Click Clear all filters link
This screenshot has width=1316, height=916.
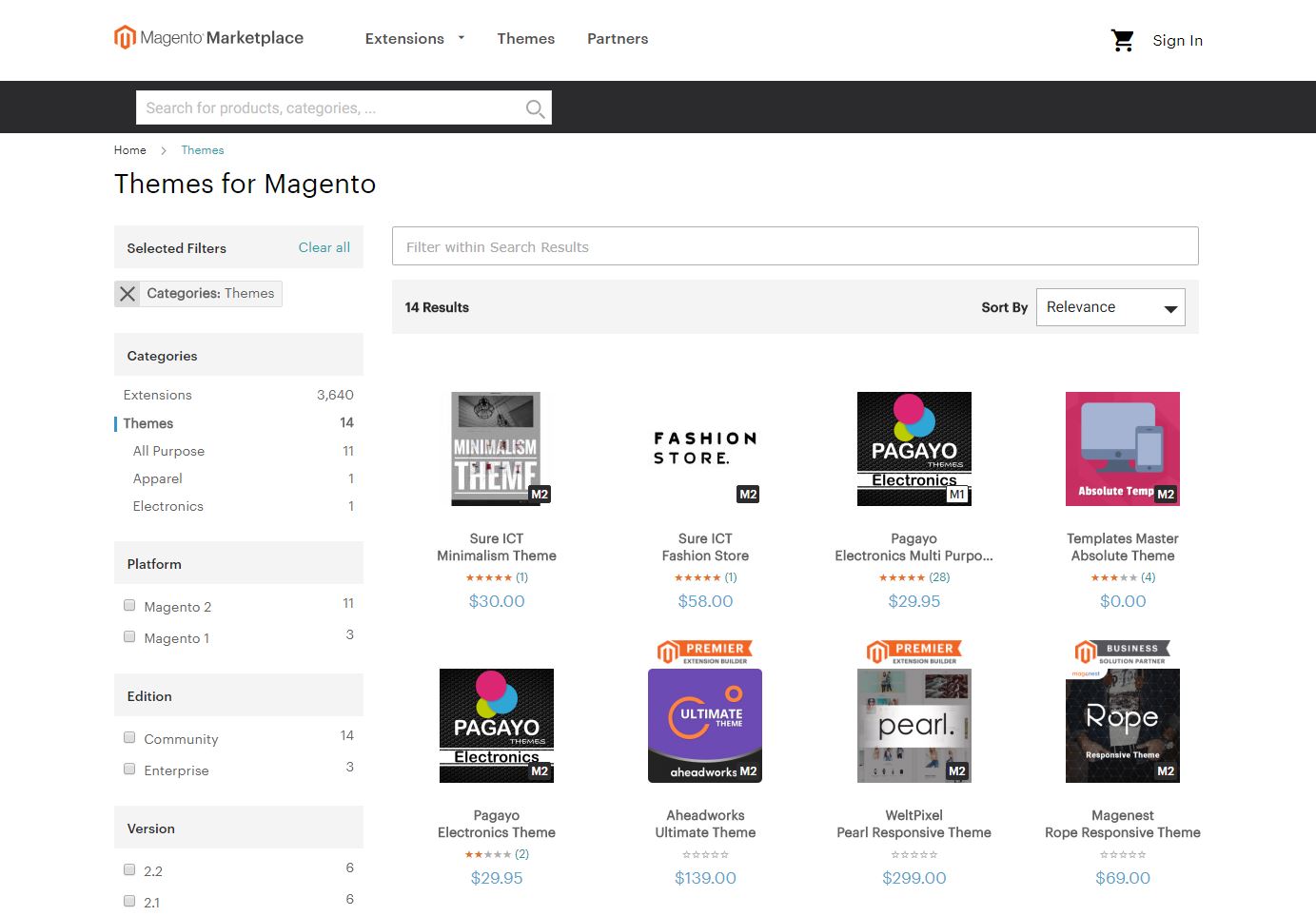coord(324,247)
